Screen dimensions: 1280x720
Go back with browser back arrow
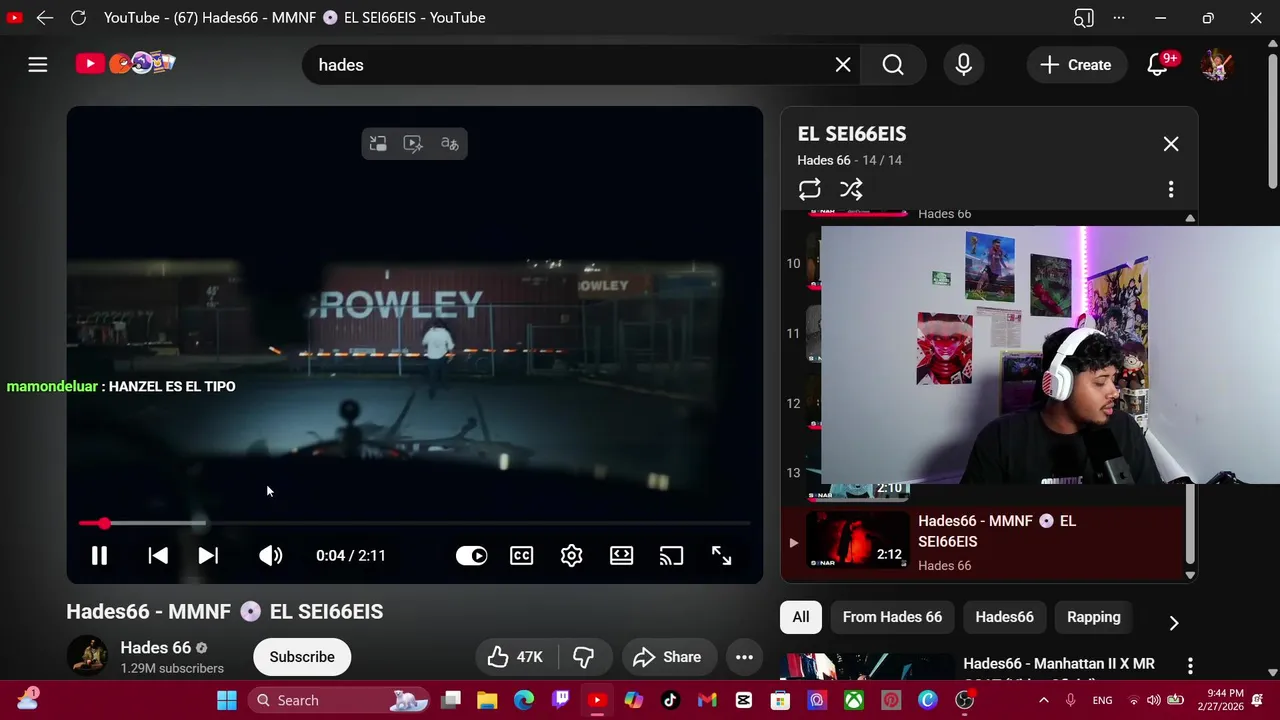[x=44, y=18]
